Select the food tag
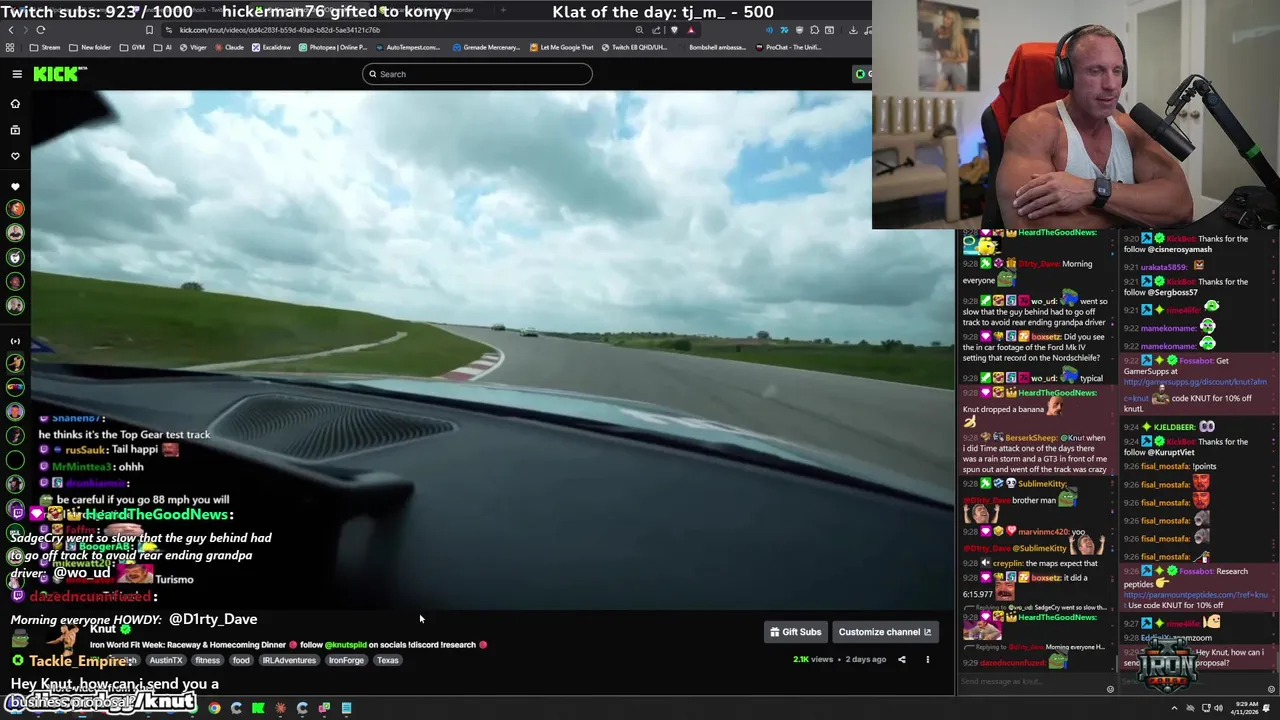This screenshot has width=1280, height=720. 241,660
